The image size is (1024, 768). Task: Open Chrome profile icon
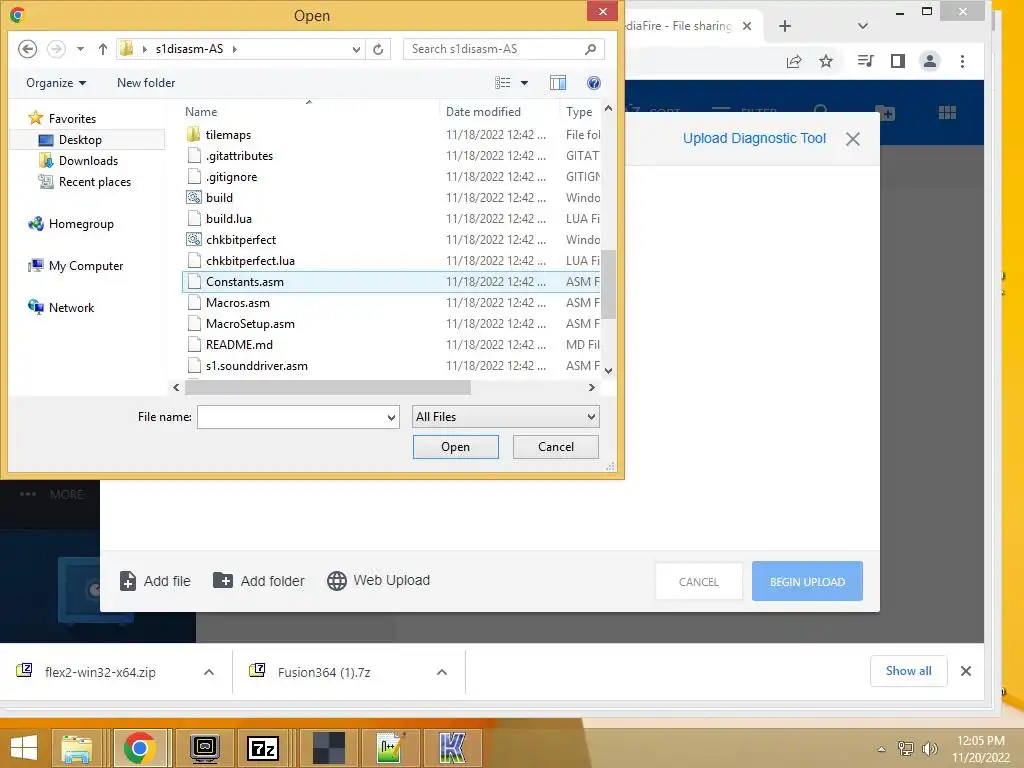(x=929, y=61)
